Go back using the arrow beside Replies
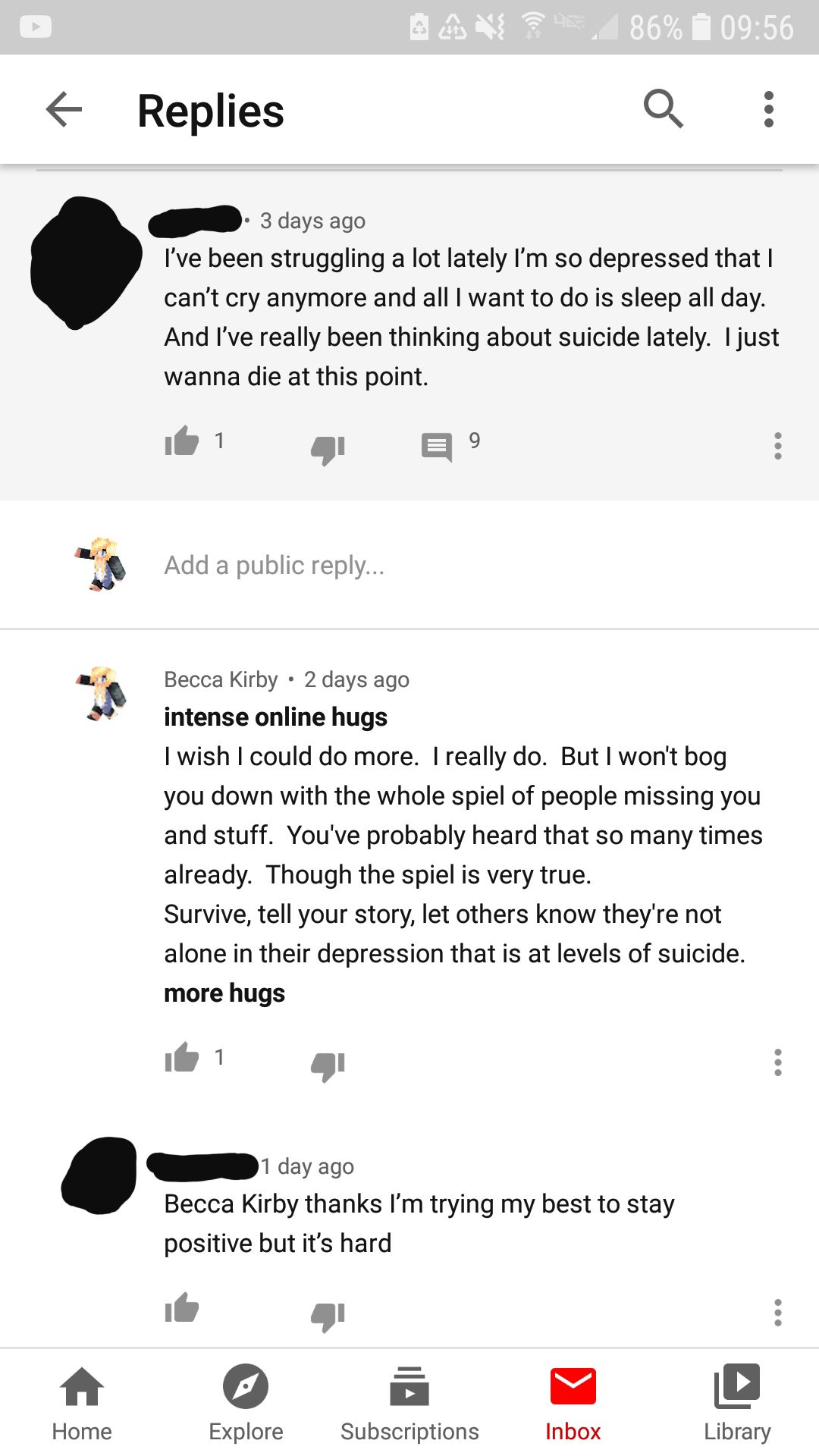 (64, 110)
